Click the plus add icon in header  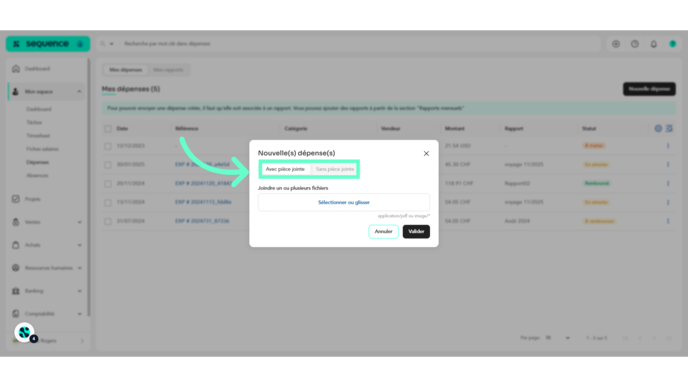tap(616, 44)
